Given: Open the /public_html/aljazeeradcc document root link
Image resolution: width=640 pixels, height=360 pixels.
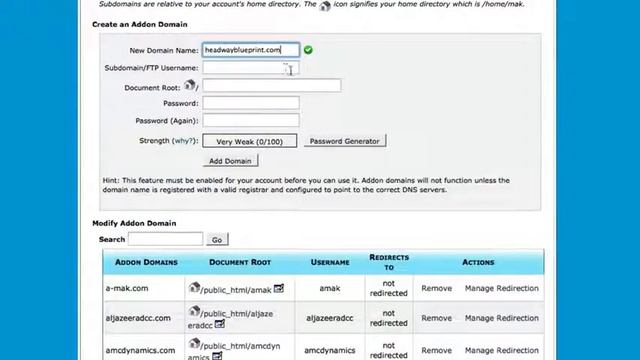Looking at the screenshot, I should coord(231,320).
